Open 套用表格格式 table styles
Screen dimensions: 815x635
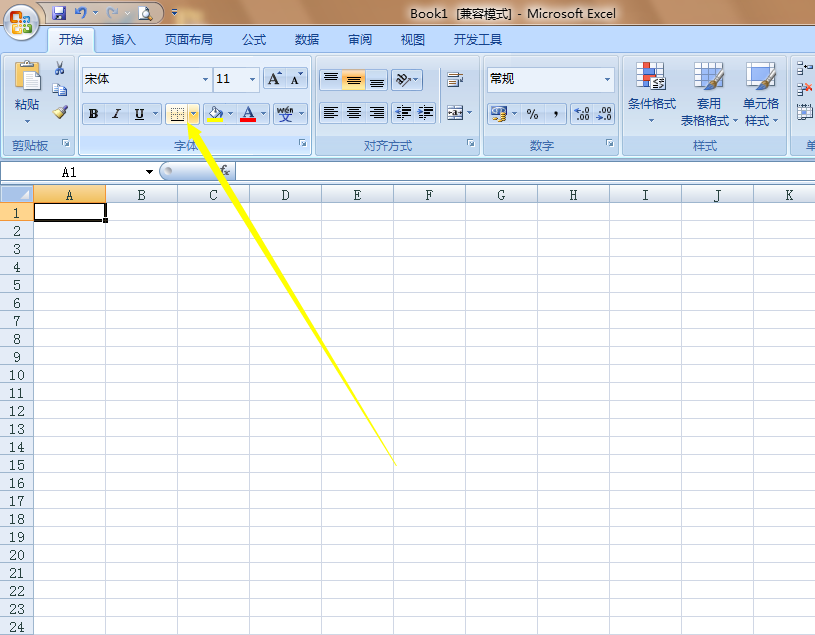click(708, 94)
